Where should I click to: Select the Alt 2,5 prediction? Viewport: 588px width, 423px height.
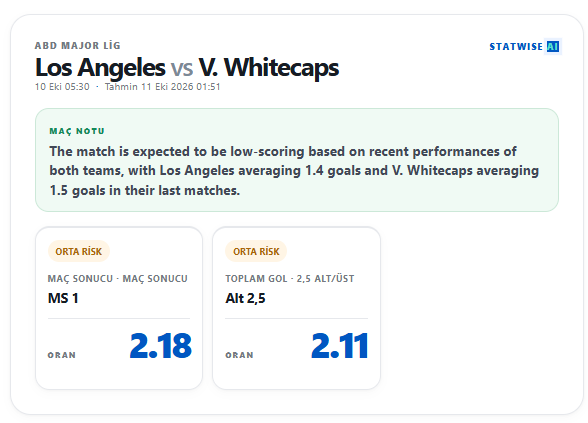tap(245, 298)
